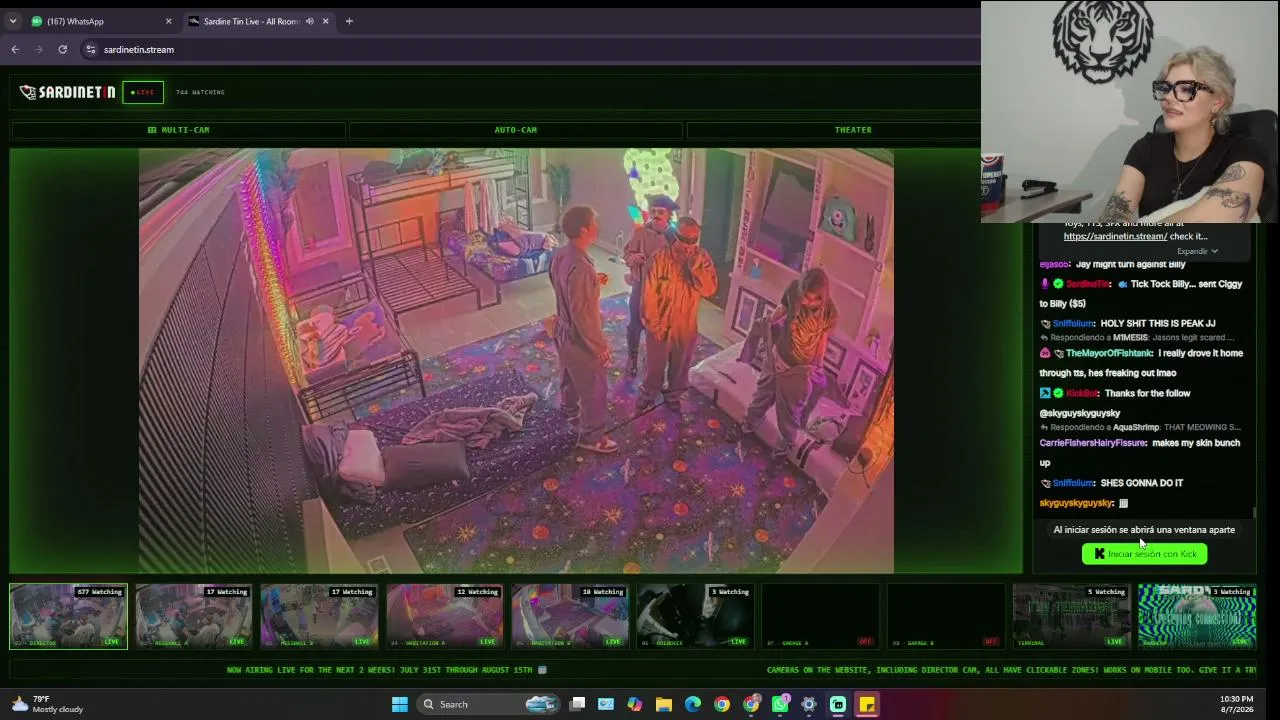This screenshot has height=720, width=1280.
Task: Open WhatsApp from the taskbar
Action: pos(780,704)
